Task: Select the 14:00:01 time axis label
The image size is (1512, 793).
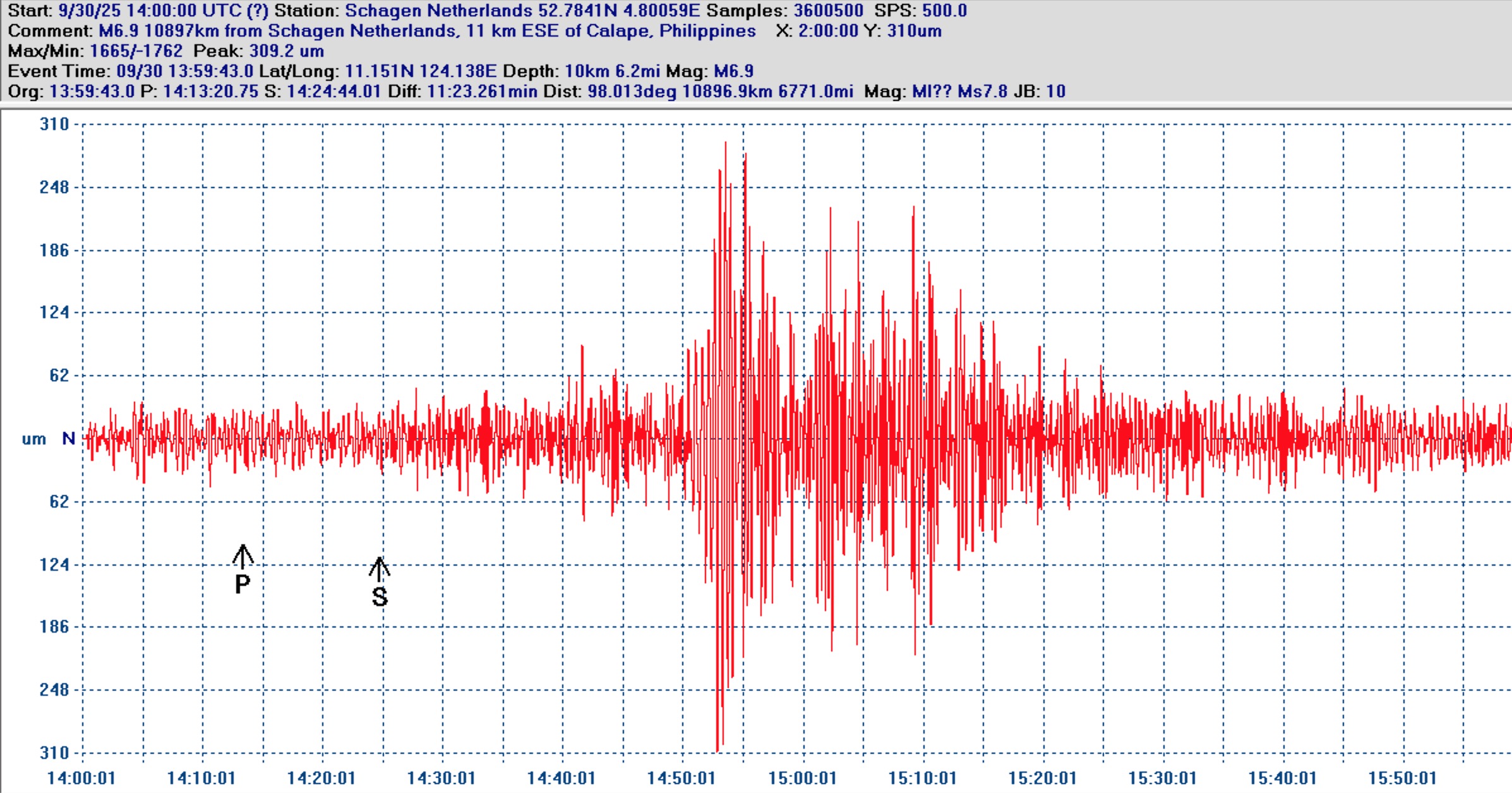Action: click(81, 778)
